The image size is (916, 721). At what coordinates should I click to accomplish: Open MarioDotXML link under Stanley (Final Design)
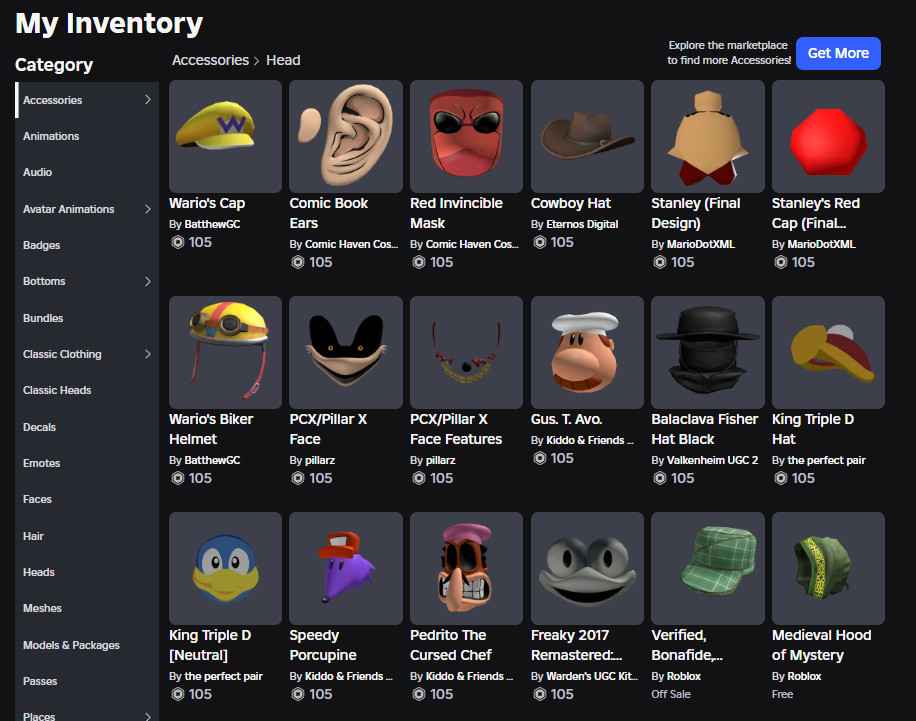click(x=700, y=244)
